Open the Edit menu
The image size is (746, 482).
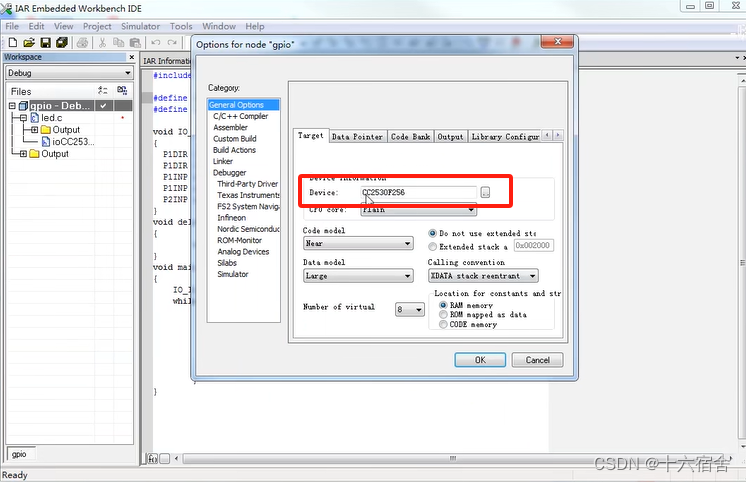pyautogui.click(x=37, y=26)
